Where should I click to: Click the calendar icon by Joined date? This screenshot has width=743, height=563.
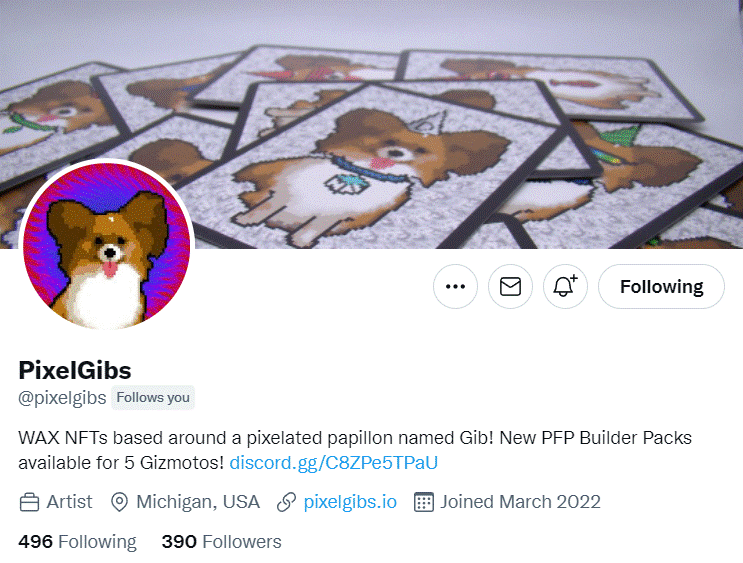click(x=424, y=502)
